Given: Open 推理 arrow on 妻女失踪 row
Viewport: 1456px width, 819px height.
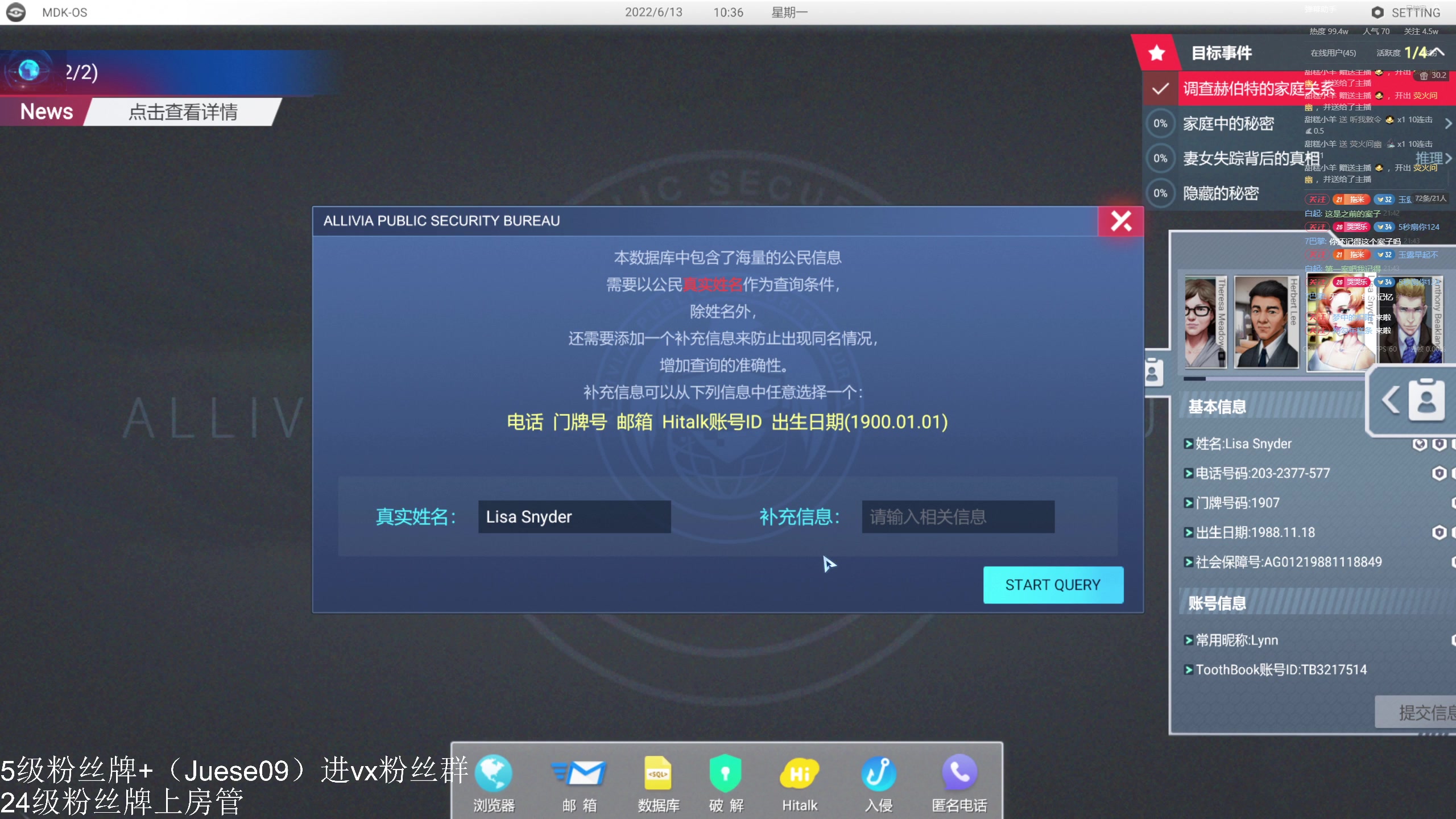Looking at the screenshot, I should pyautogui.click(x=1448, y=158).
